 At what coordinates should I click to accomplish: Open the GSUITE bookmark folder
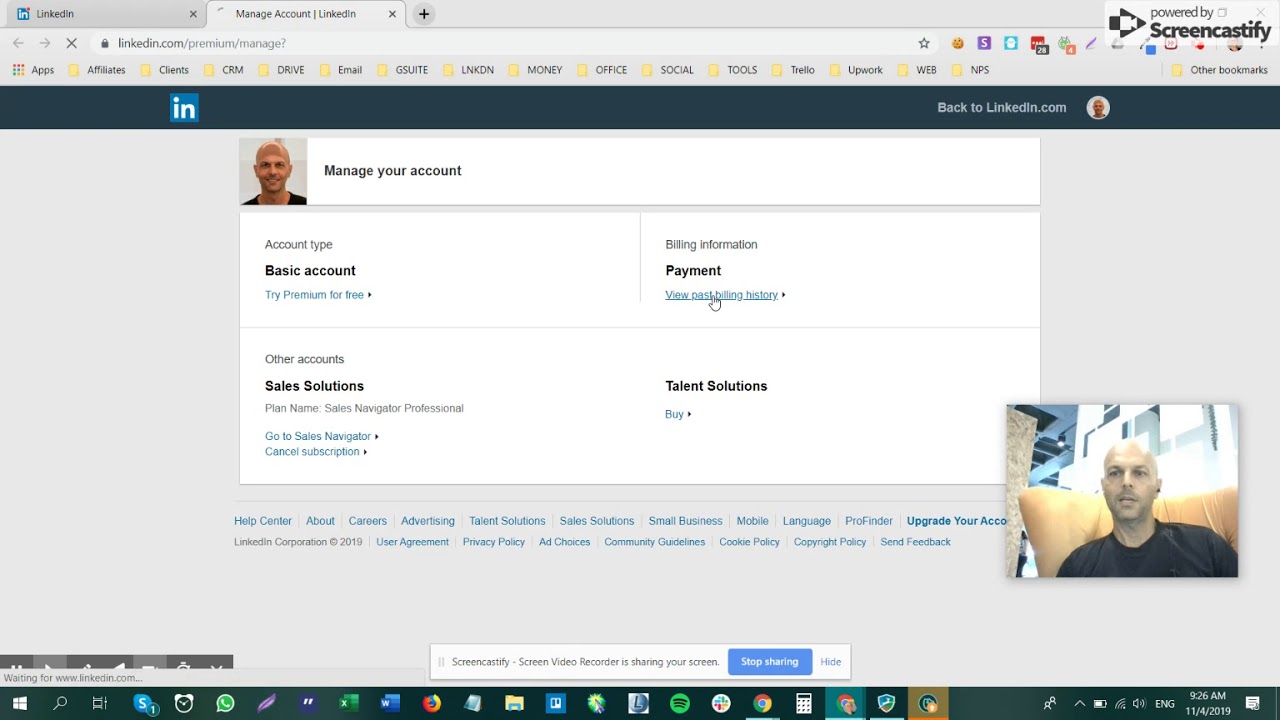click(x=402, y=70)
